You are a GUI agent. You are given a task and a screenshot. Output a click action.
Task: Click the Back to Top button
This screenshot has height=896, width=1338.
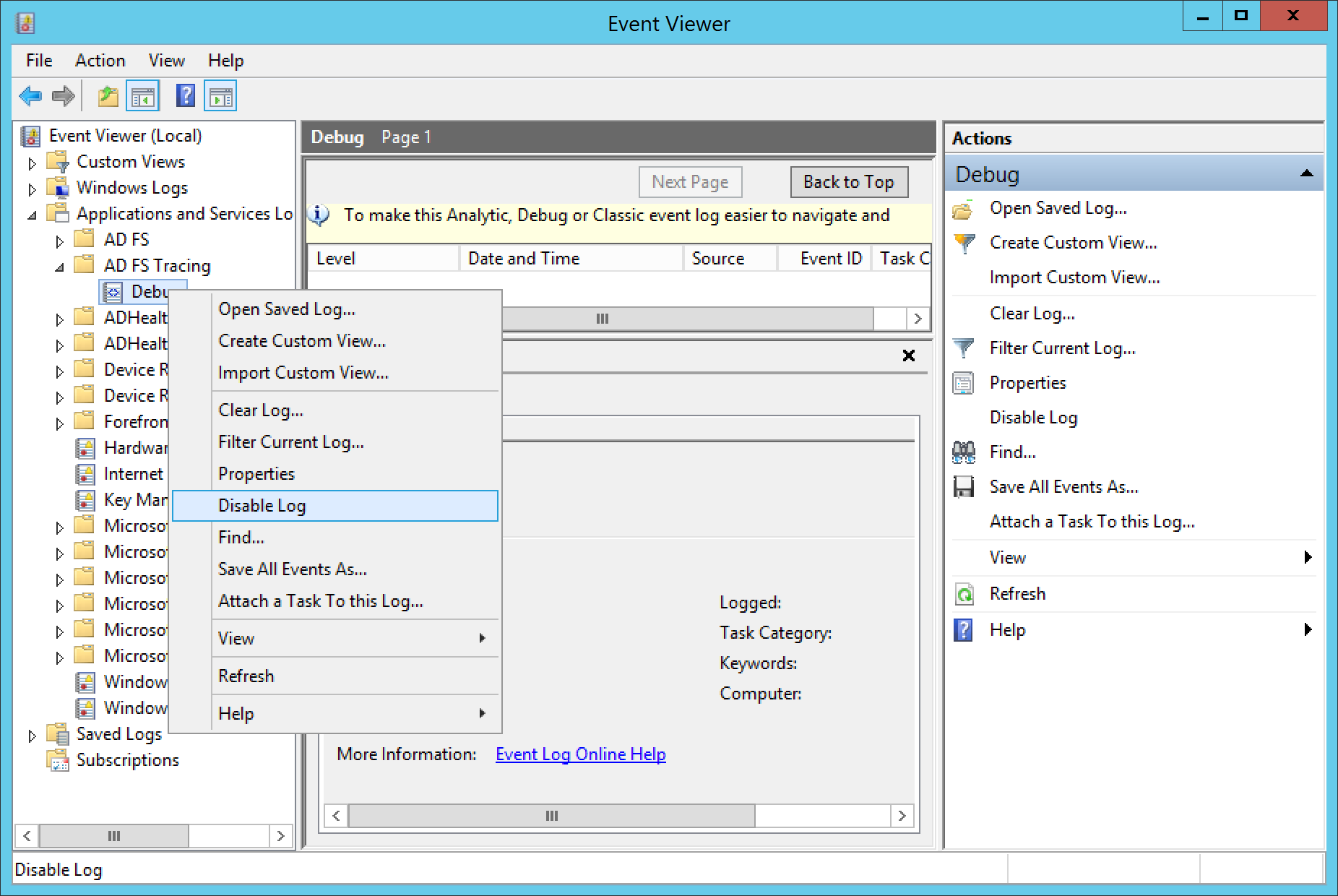click(x=848, y=182)
